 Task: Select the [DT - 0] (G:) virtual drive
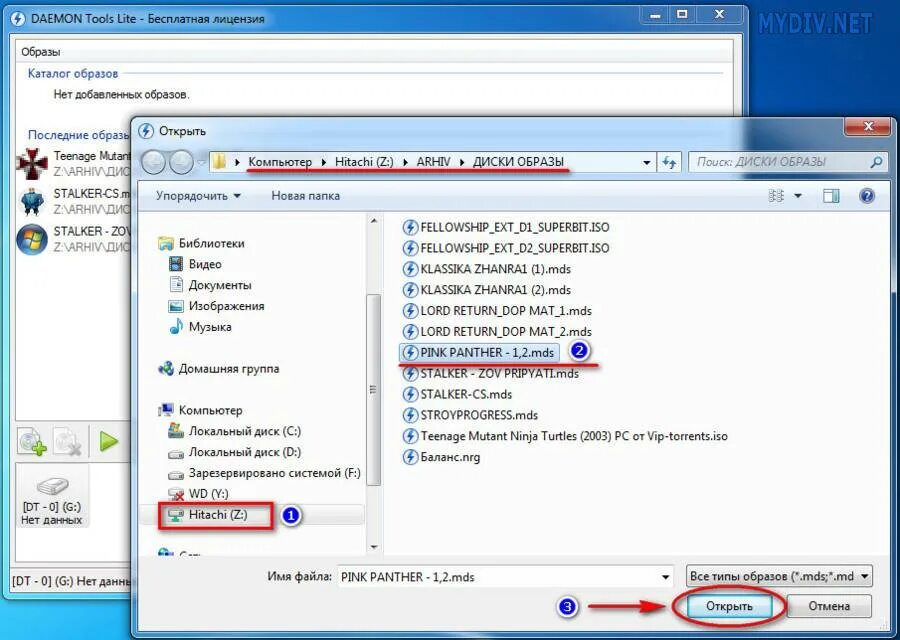[52, 496]
